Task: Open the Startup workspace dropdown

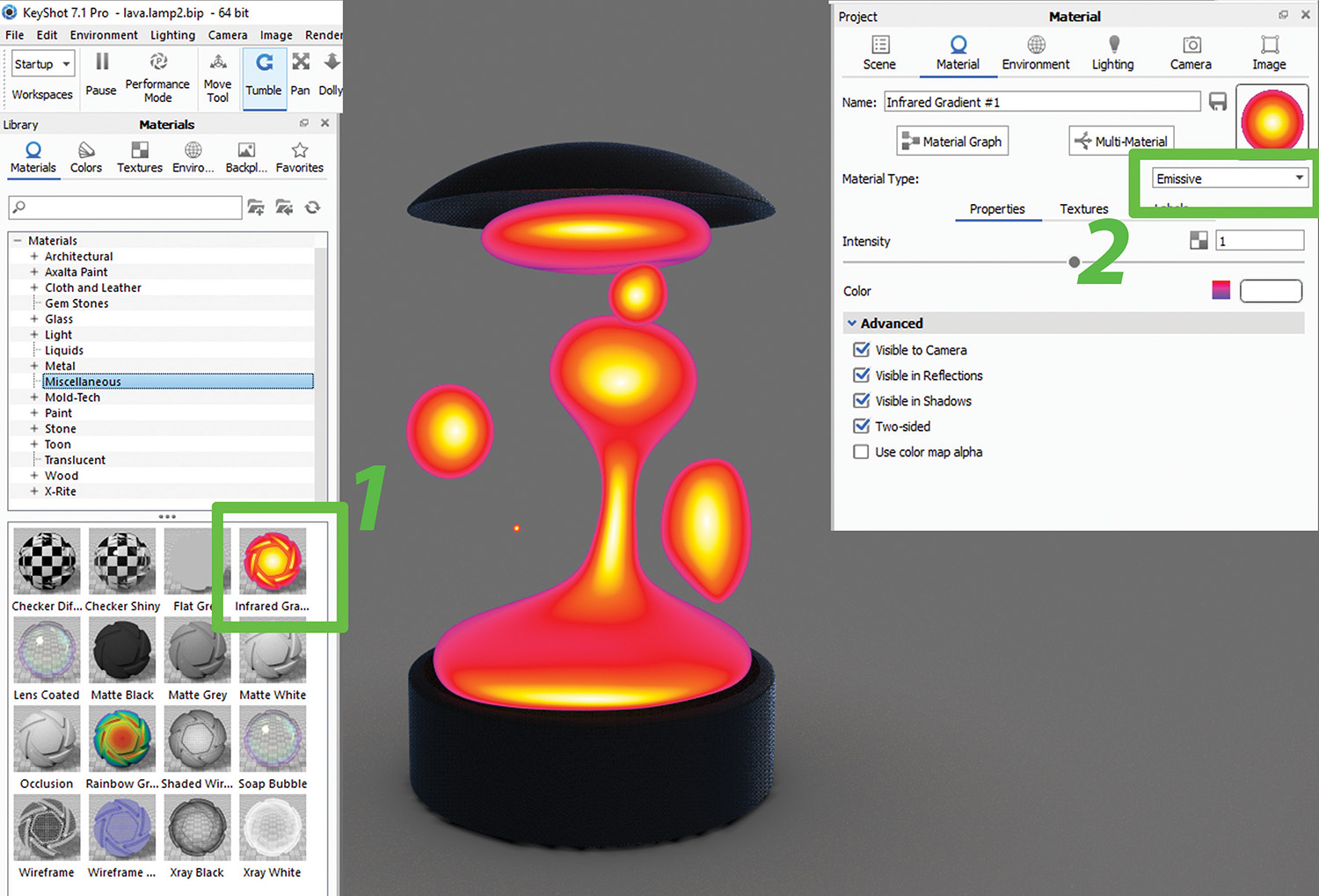Action: [x=42, y=64]
